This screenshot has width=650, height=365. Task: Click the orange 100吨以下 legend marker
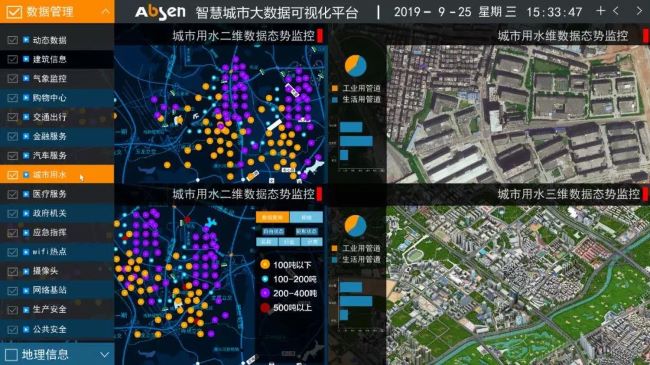[x=265, y=264]
